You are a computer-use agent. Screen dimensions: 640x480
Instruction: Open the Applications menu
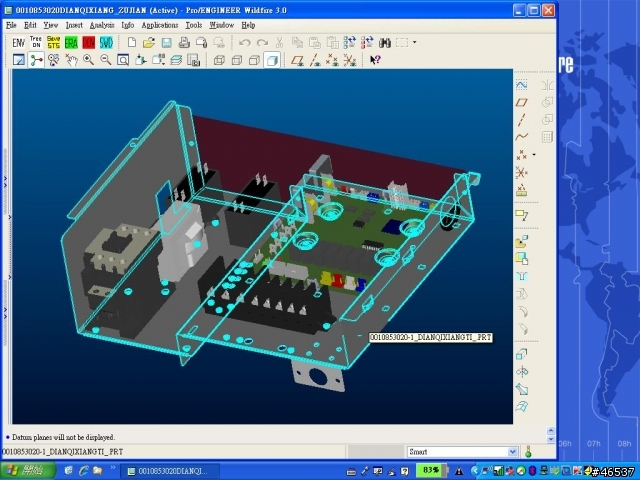coord(160,25)
